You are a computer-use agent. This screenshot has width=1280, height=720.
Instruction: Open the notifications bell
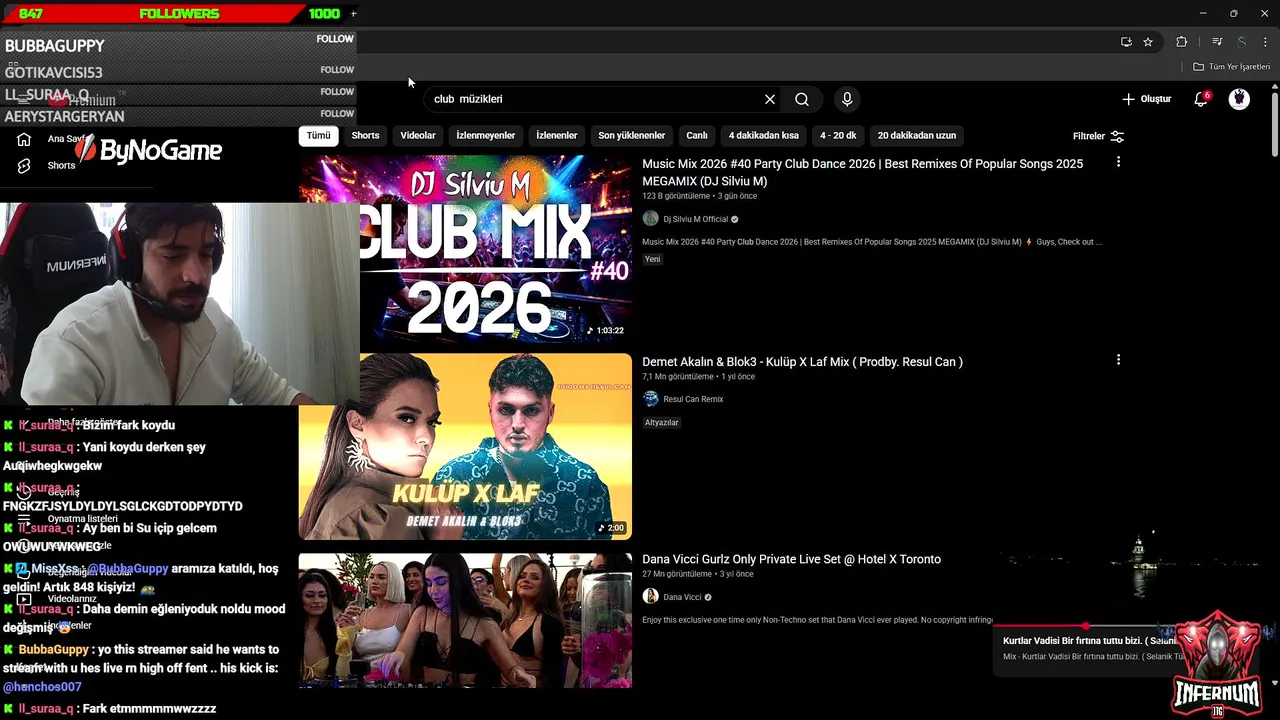[x=1201, y=99]
